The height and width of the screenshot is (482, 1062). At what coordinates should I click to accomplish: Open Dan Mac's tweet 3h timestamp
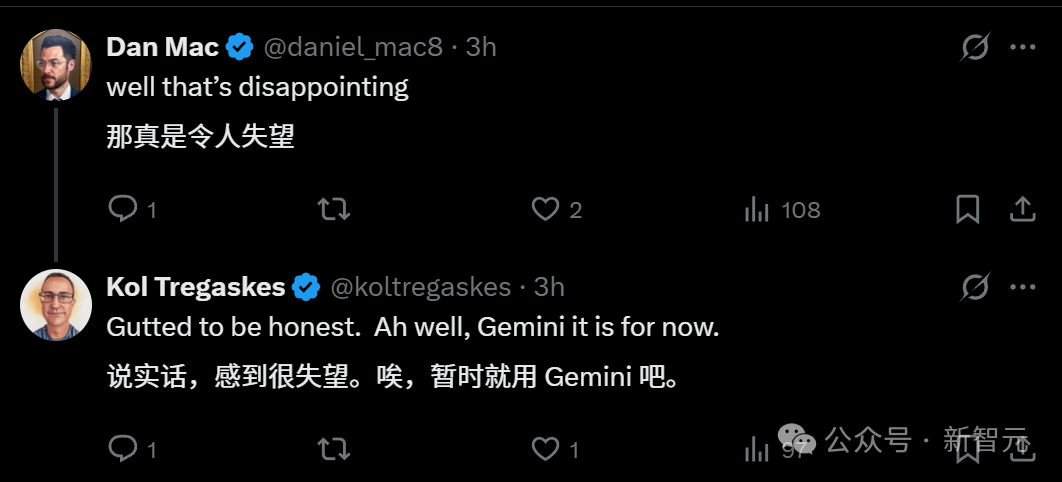pos(481,47)
